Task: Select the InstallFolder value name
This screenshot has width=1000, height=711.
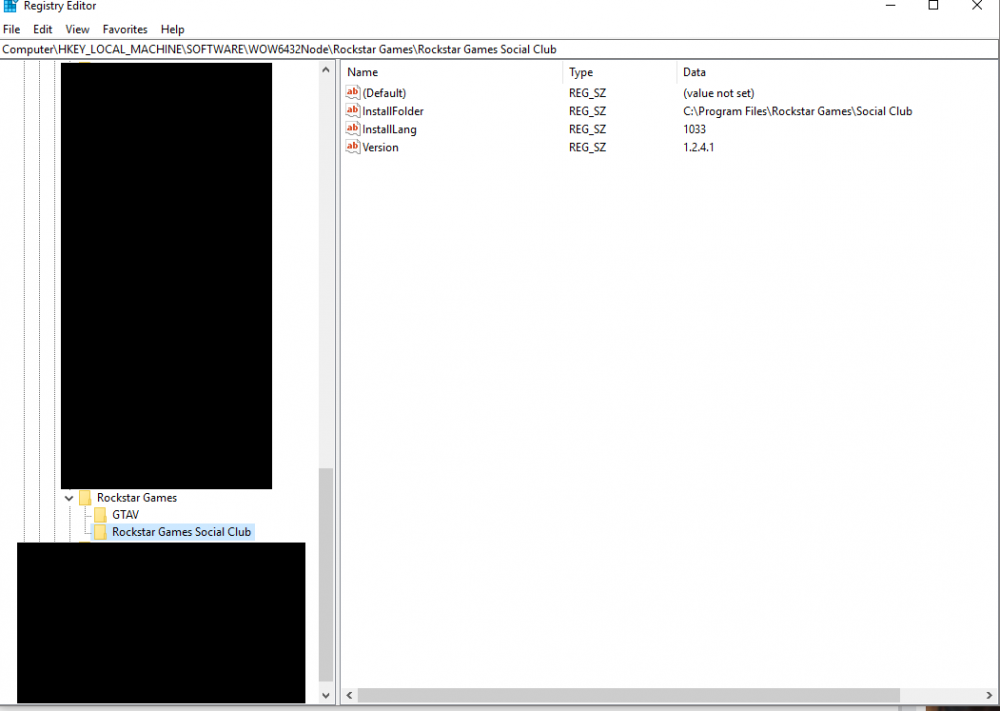Action: 393,111
